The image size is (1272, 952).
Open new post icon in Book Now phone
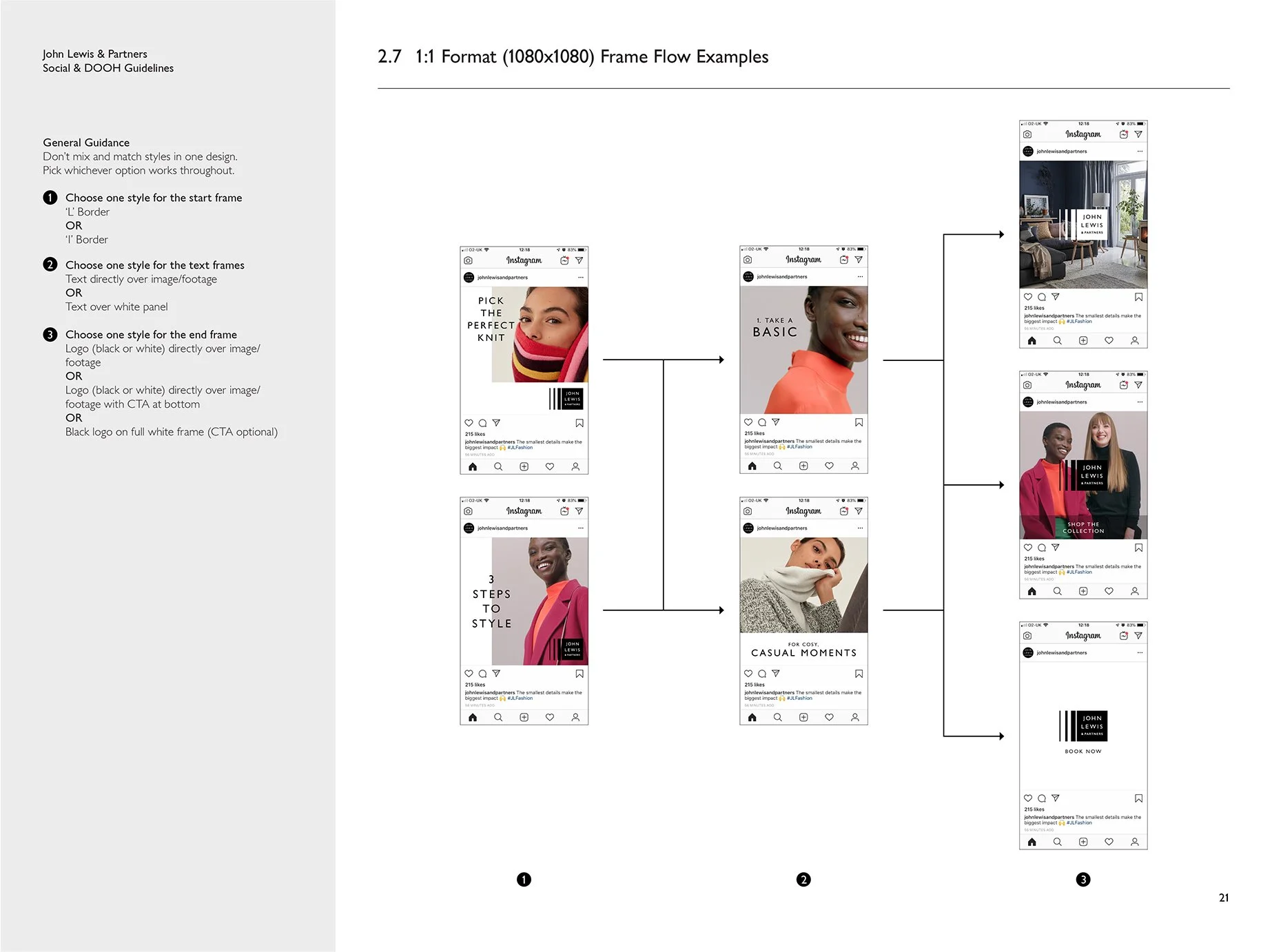pos(1083,842)
